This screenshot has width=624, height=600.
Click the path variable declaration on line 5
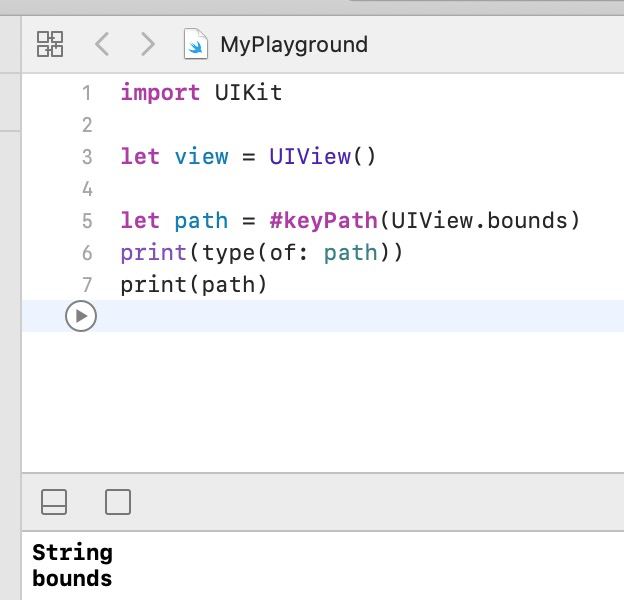[x=201, y=220]
